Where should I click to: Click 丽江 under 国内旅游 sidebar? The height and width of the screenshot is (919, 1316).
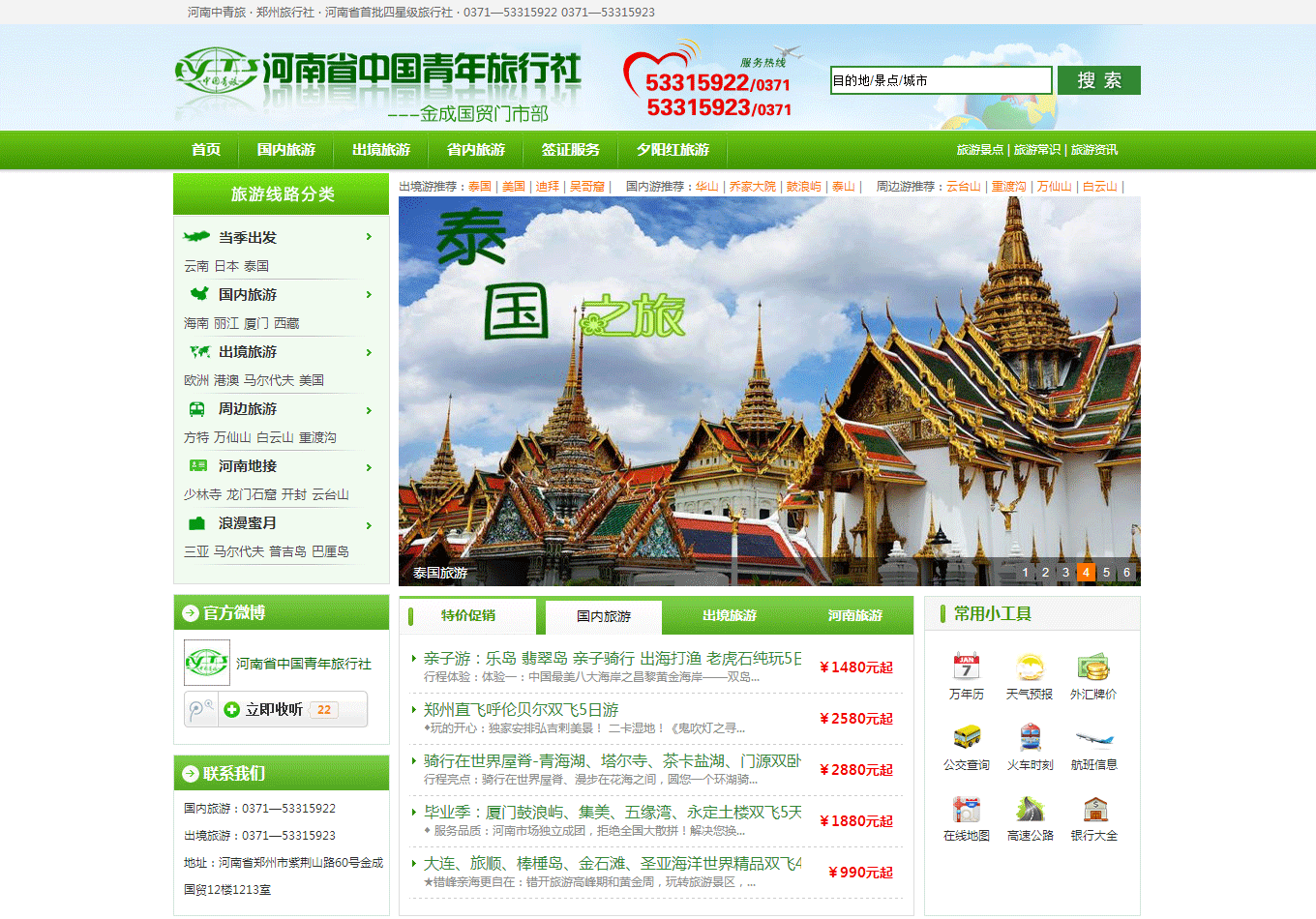point(226,323)
